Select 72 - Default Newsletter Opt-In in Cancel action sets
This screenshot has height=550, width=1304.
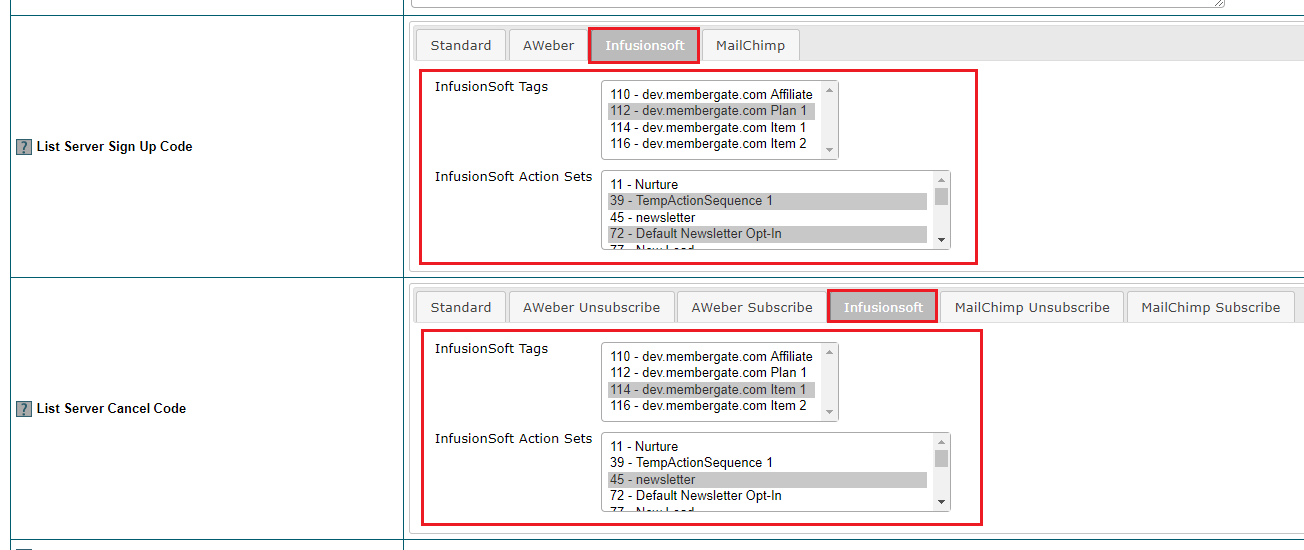coord(767,495)
